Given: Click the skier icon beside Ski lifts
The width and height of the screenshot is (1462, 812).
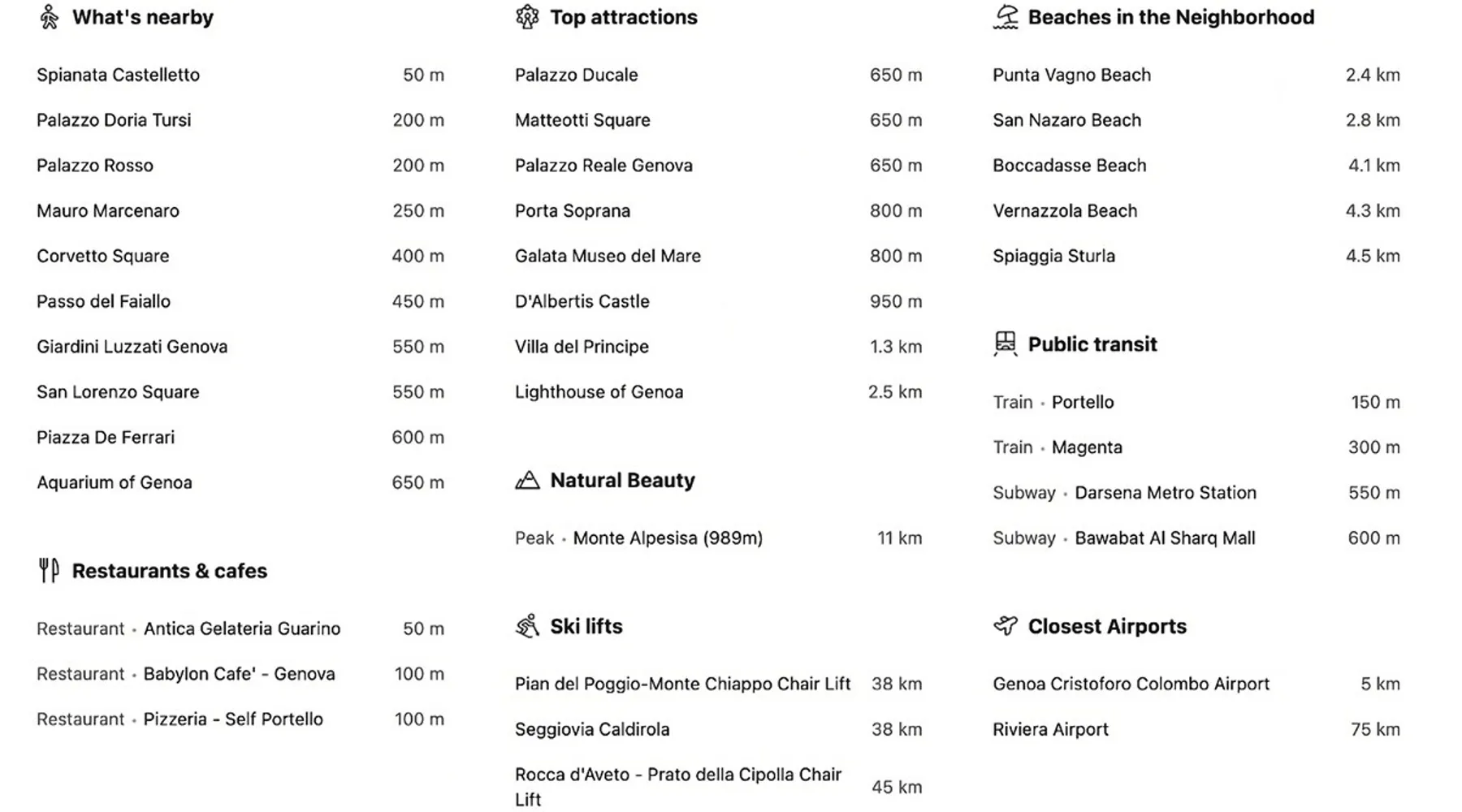Looking at the screenshot, I should [527, 626].
